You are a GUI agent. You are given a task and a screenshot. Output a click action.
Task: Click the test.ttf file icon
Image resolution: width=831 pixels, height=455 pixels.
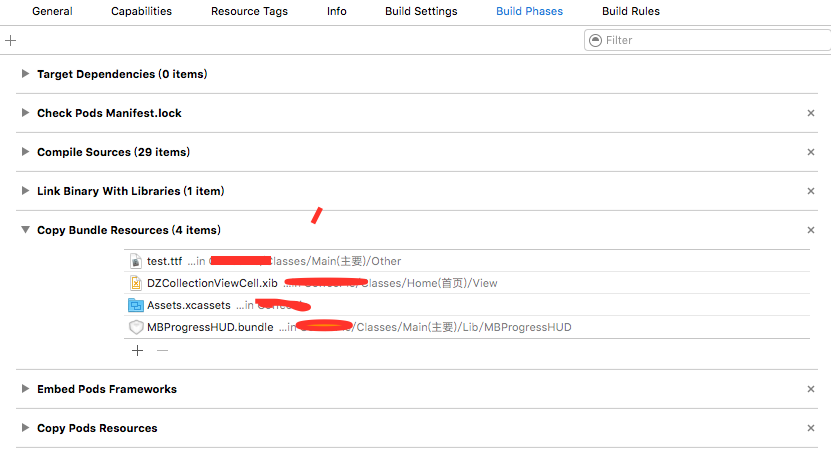coord(136,261)
